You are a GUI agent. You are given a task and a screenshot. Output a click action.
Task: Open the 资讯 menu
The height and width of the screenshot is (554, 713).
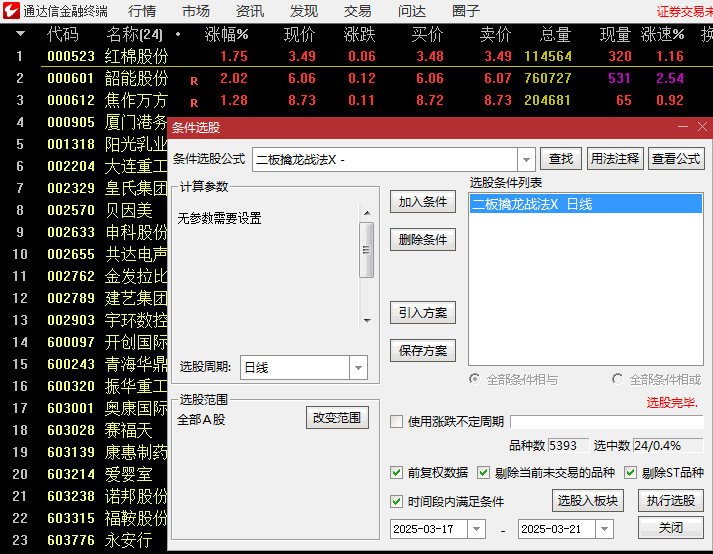click(x=250, y=11)
